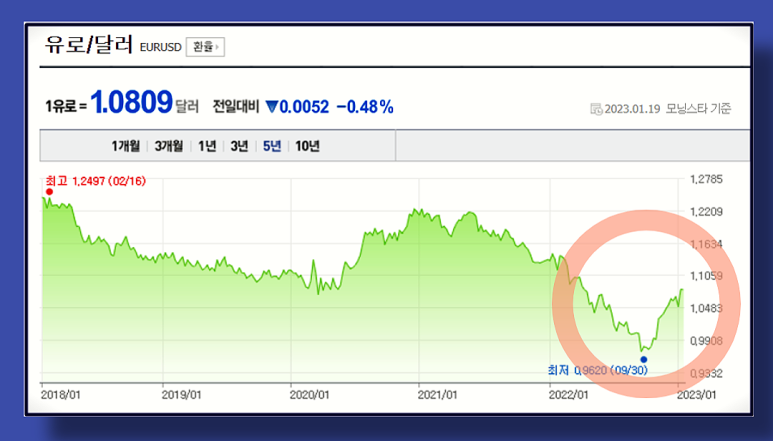The width and height of the screenshot is (773, 441).
Task: Click the -0.48% change percentage
Action: (365, 106)
